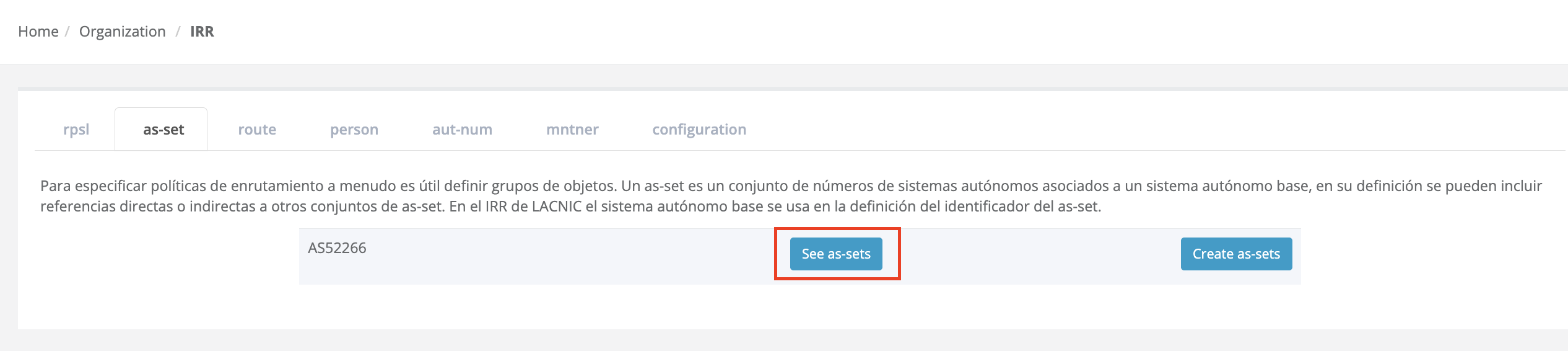1568x351 pixels.
Task: Open the route tab
Action: pos(257,130)
